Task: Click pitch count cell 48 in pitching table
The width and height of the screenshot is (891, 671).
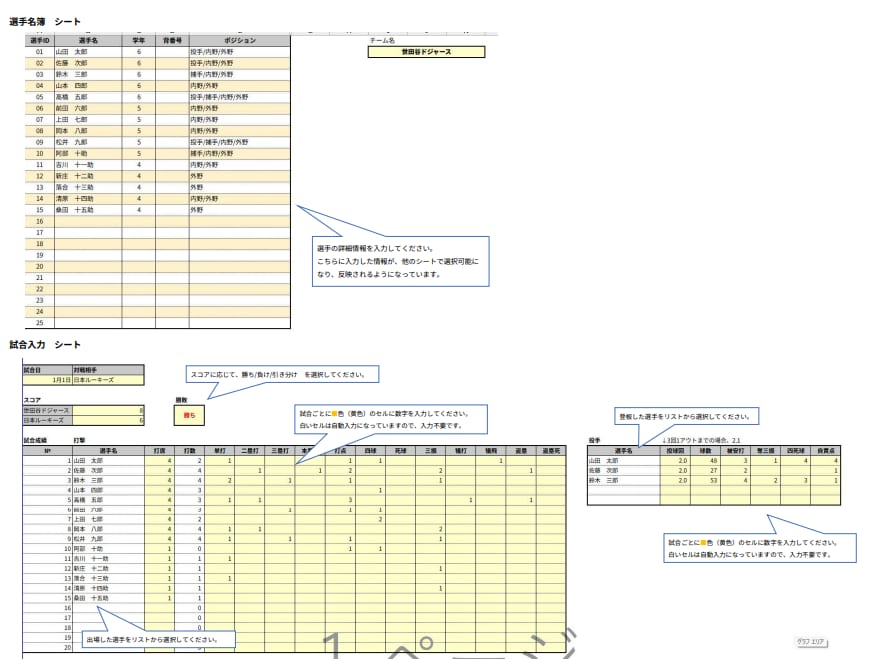Action: click(x=705, y=461)
